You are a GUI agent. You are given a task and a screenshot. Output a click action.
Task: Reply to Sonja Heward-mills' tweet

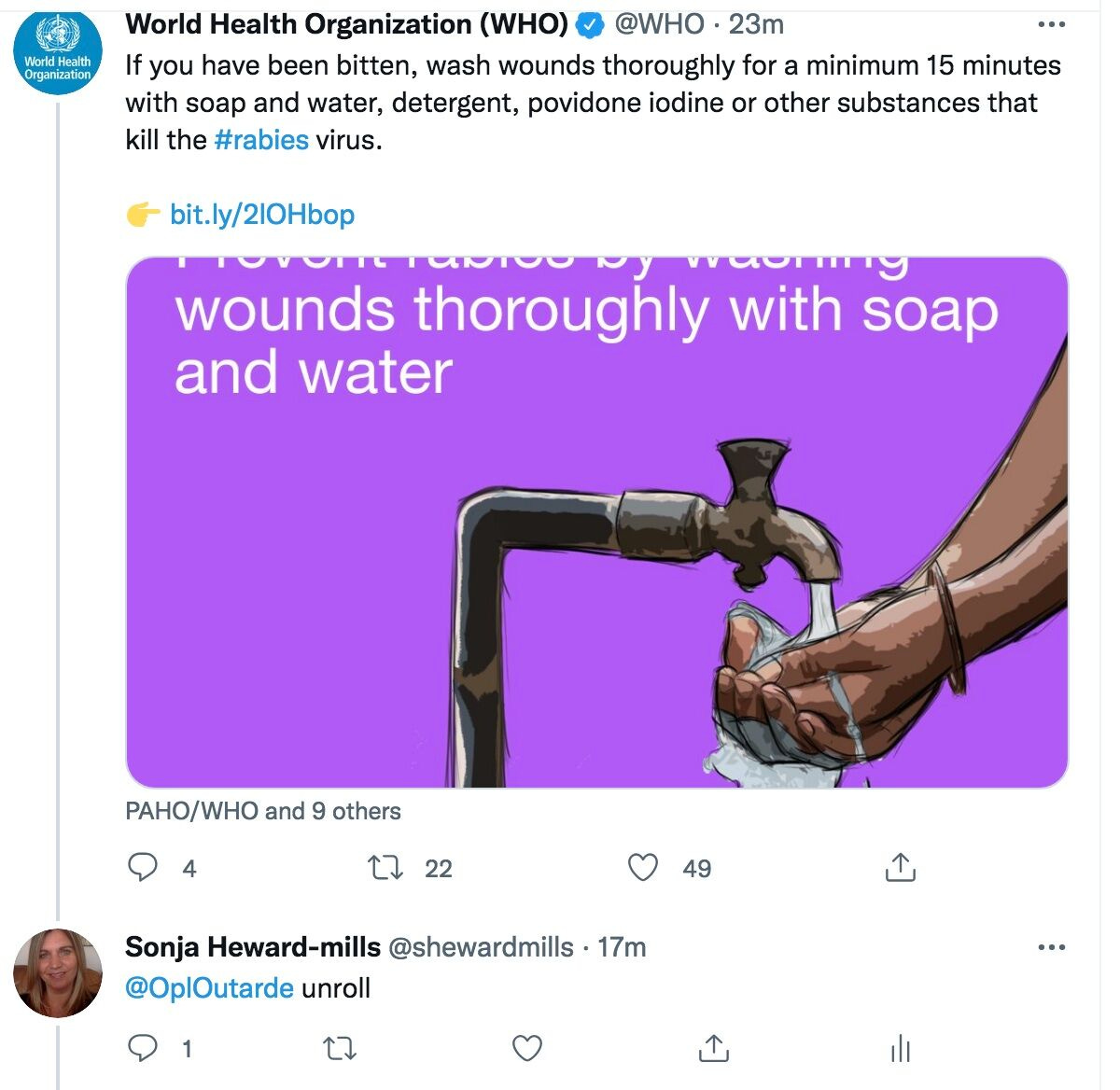tap(142, 1048)
